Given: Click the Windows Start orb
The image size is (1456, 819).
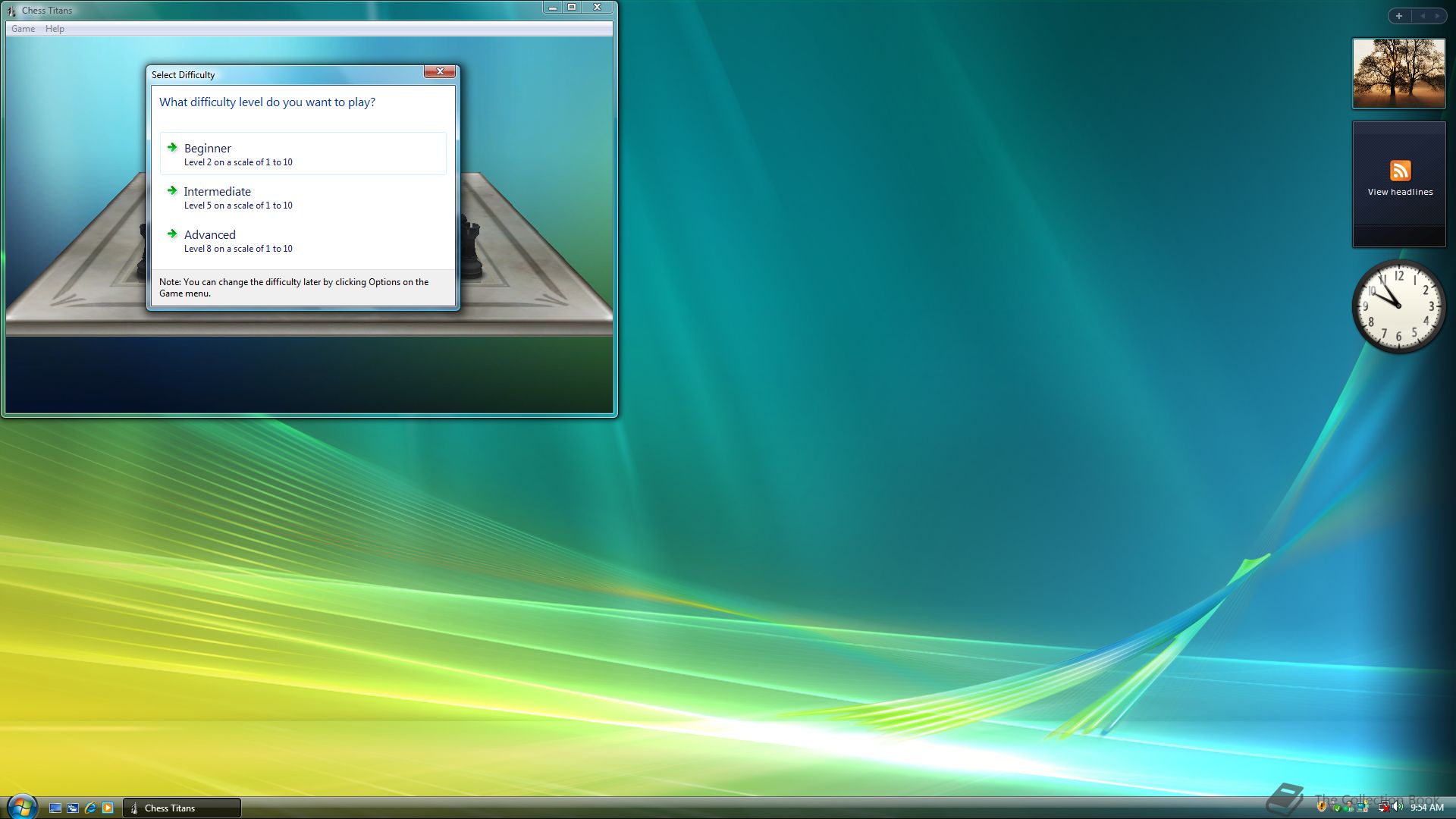Looking at the screenshot, I should coord(21,807).
